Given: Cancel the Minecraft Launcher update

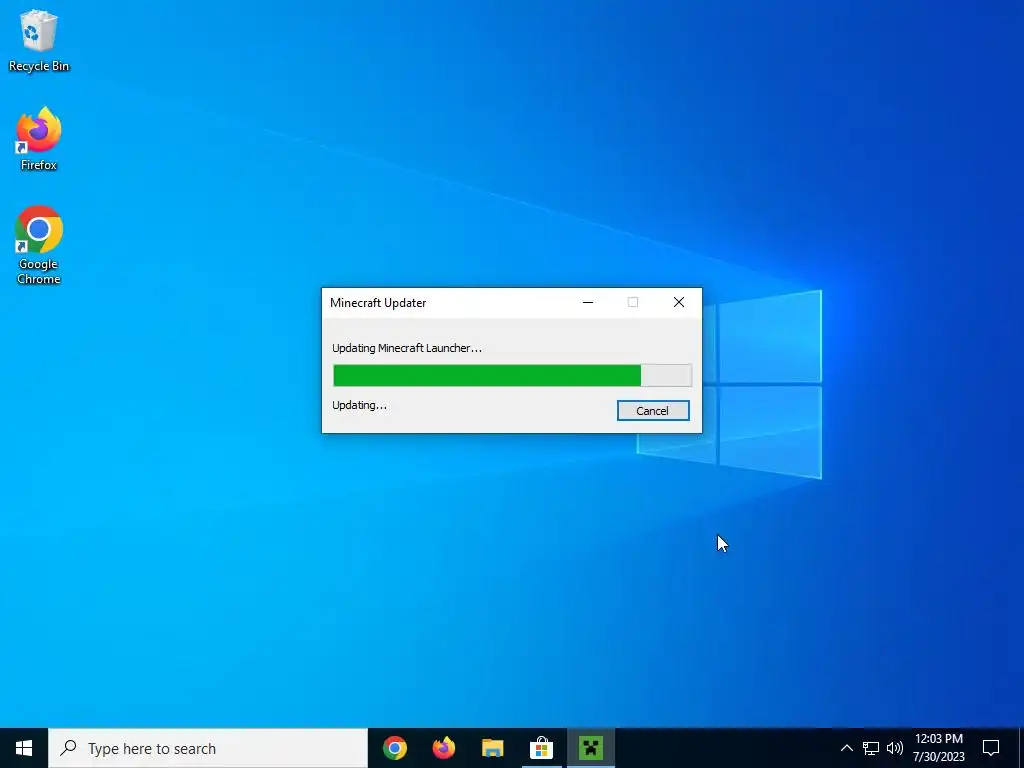Looking at the screenshot, I should [653, 411].
